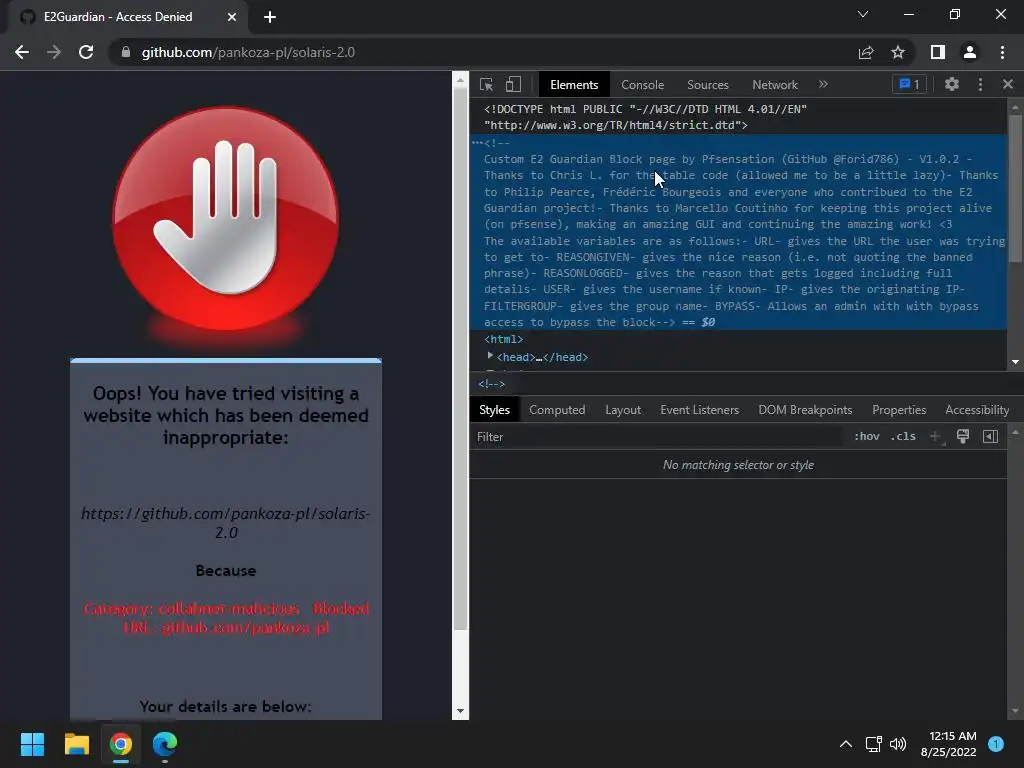The height and width of the screenshot is (768, 1024).
Task: Click Elements panel scrollbar down arrow
Action: pos(1015,362)
